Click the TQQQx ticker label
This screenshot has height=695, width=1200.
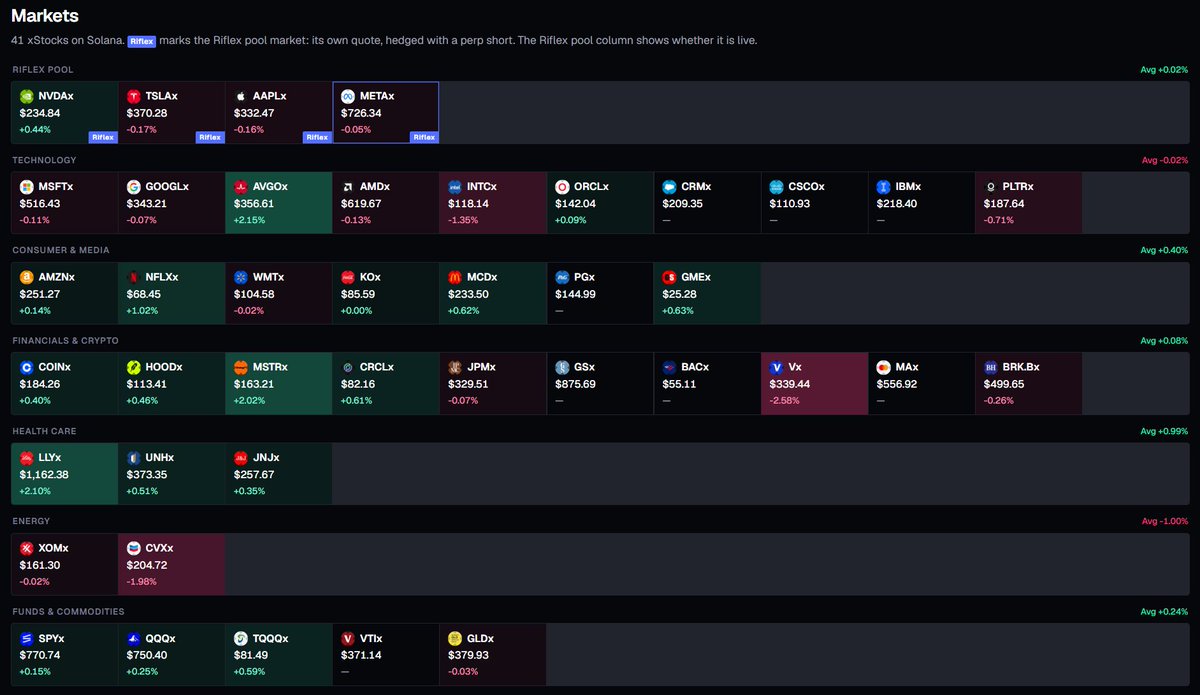[270, 638]
